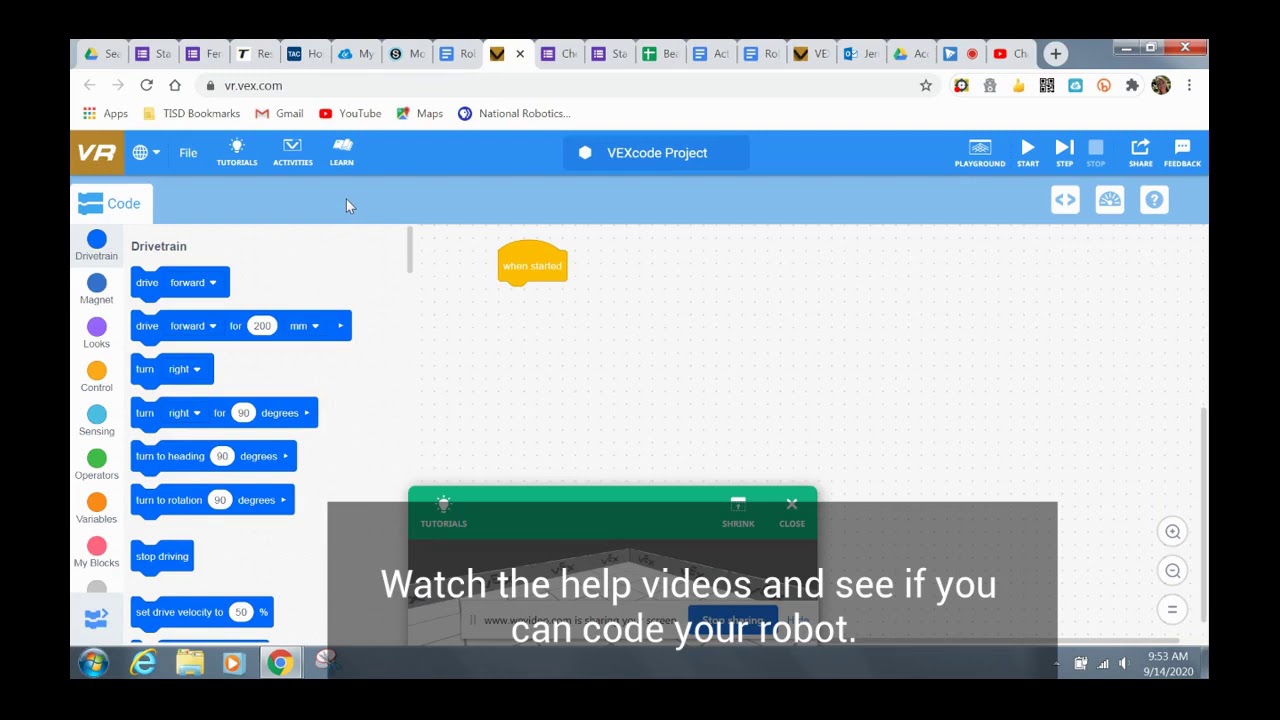
Task: Step through the project code
Action: 1064,153
